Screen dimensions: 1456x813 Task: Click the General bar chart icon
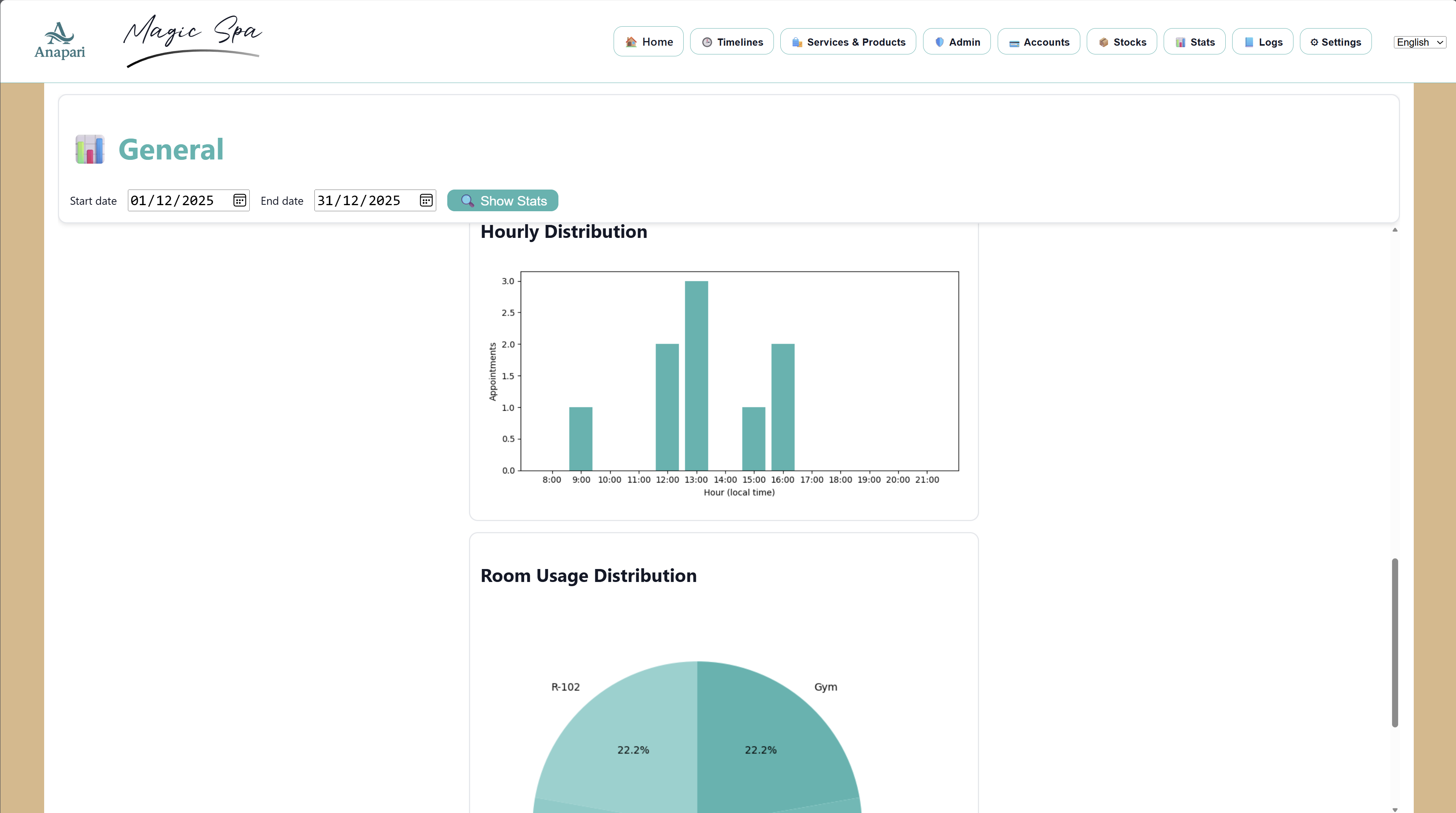point(90,149)
